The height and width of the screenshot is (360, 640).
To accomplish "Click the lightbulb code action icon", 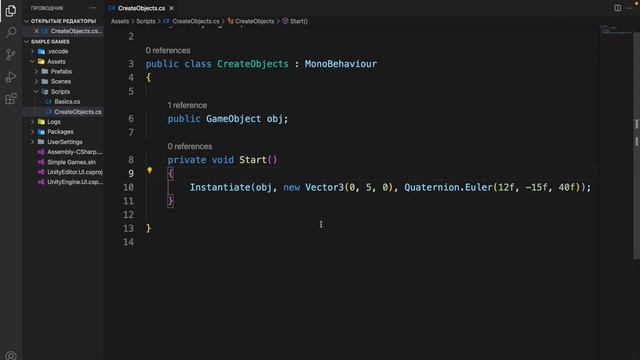I will [150, 170].
